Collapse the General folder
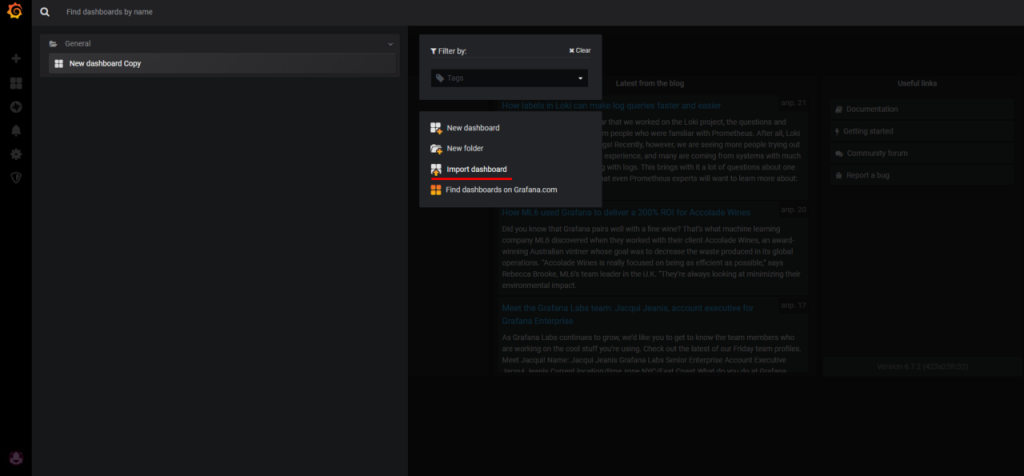 click(x=78, y=44)
